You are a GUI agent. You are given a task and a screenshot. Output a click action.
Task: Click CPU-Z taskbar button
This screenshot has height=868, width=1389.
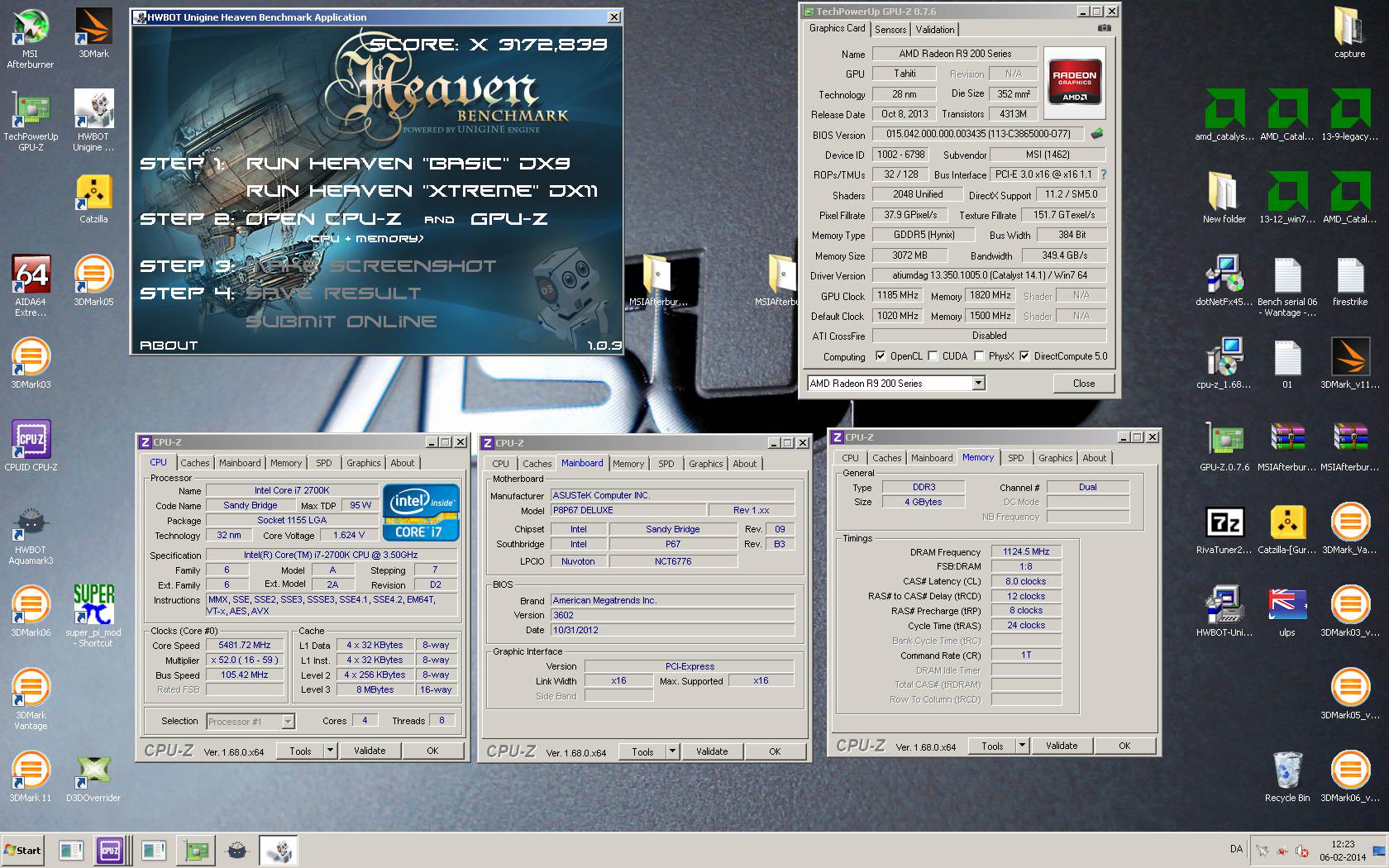pos(110,850)
